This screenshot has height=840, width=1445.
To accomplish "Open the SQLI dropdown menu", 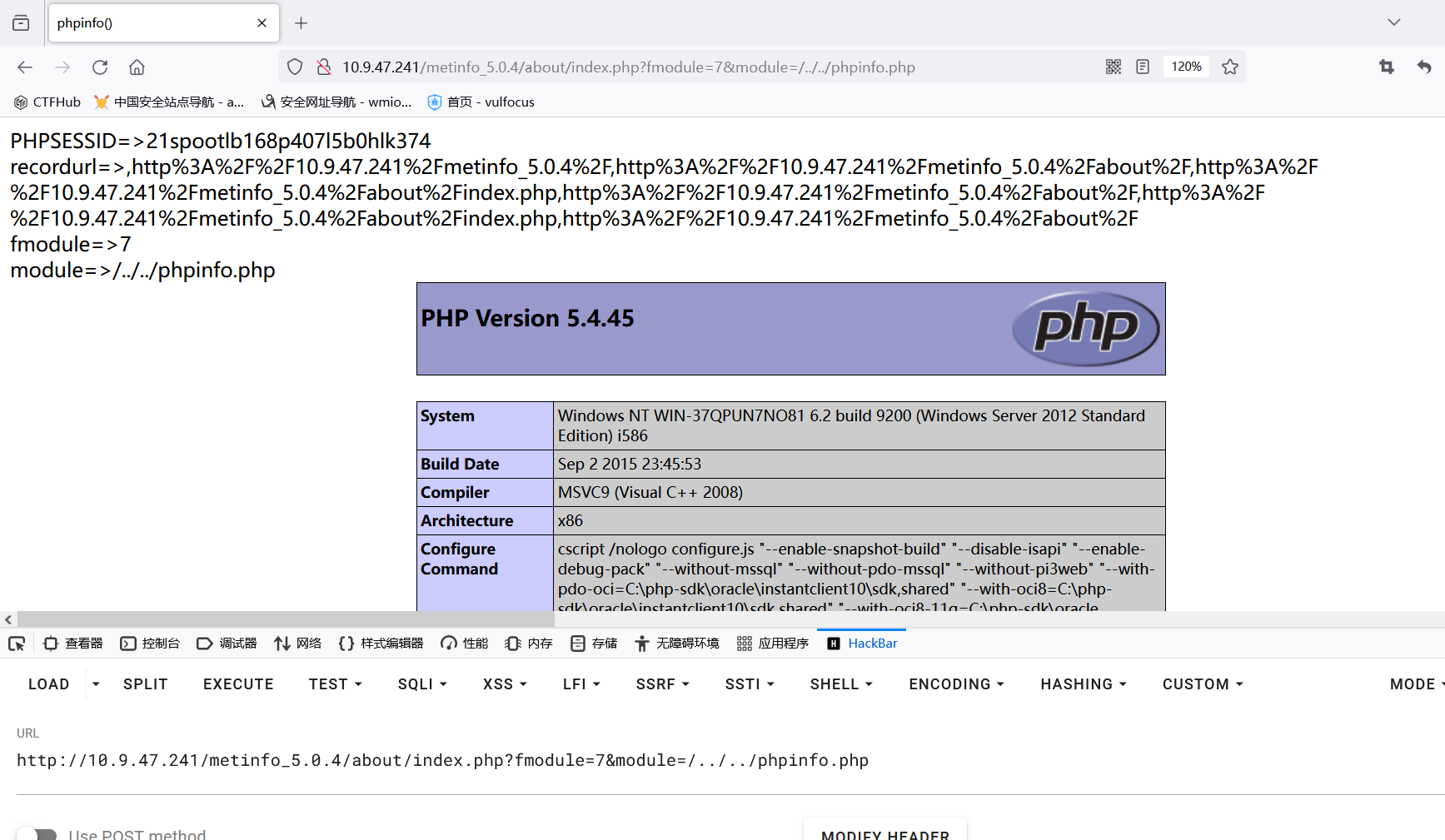I will 422,684.
